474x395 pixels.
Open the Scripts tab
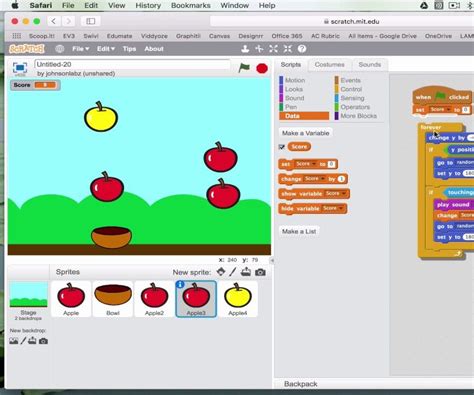291,65
